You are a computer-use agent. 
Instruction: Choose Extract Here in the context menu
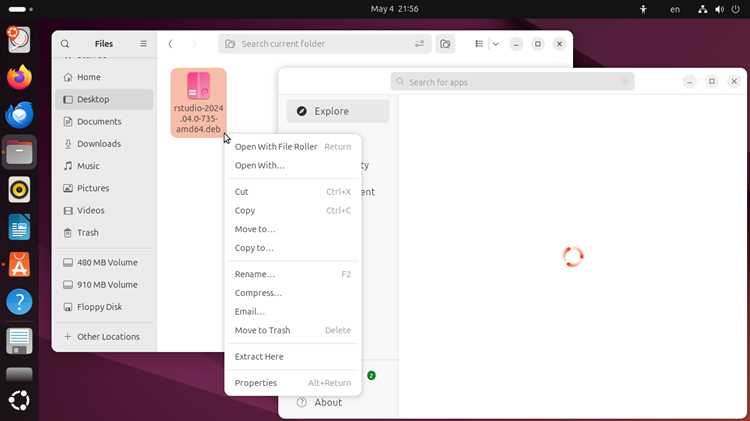[293, 356]
